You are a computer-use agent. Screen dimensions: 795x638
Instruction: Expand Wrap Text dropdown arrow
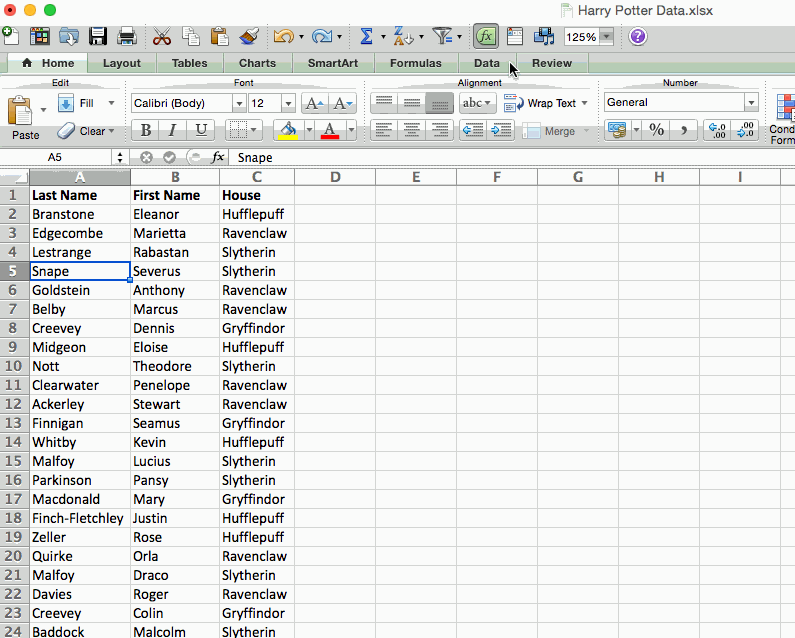pos(585,103)
